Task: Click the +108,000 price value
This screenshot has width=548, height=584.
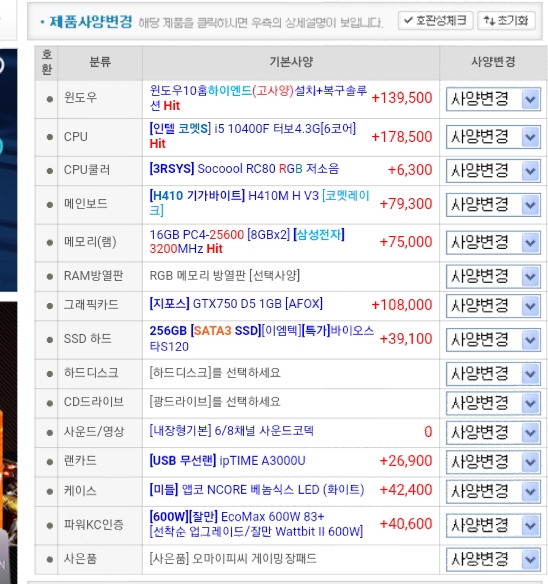Action: click(402, 305)
